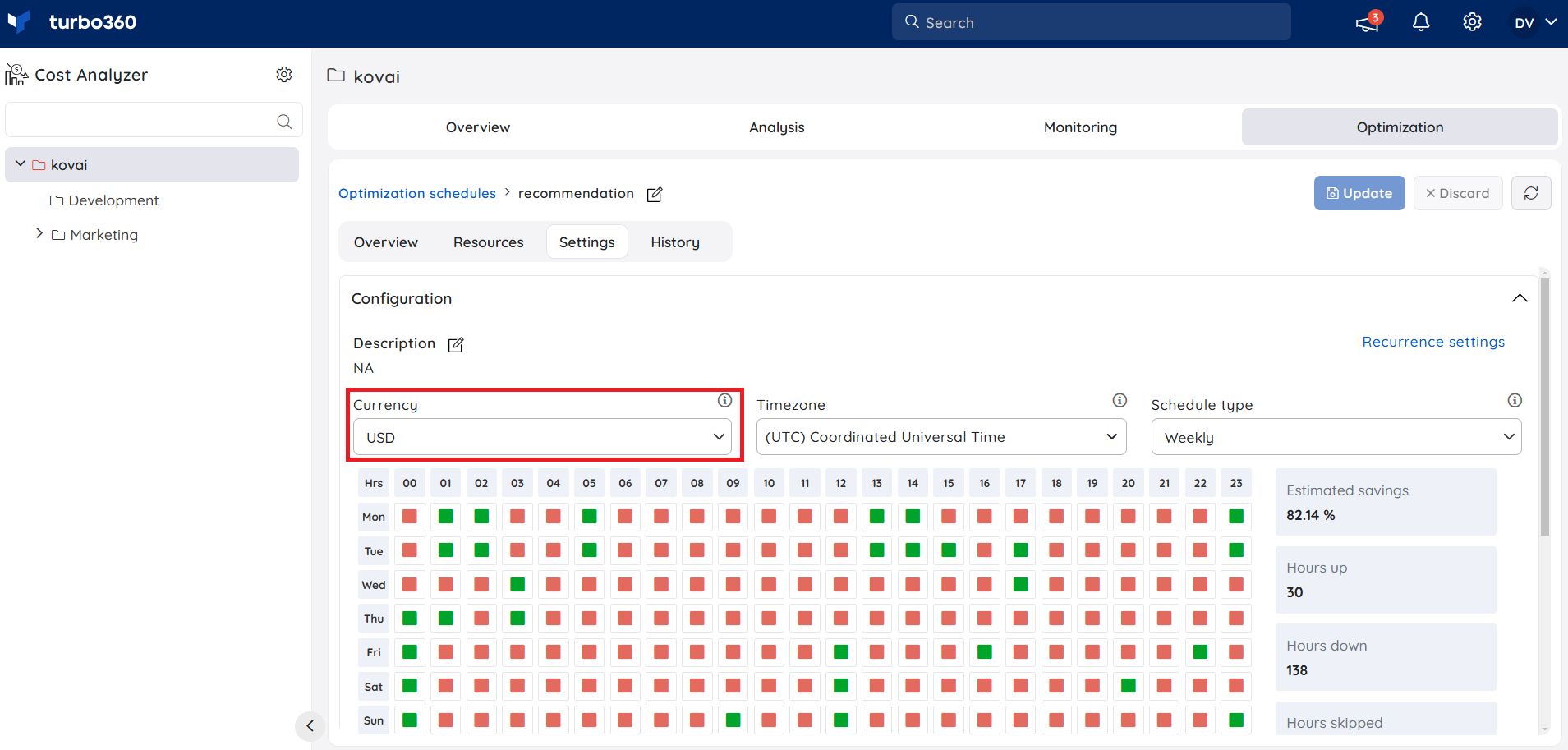
Task: Show Currency info tooltip icon
Action: pos(724,401)
